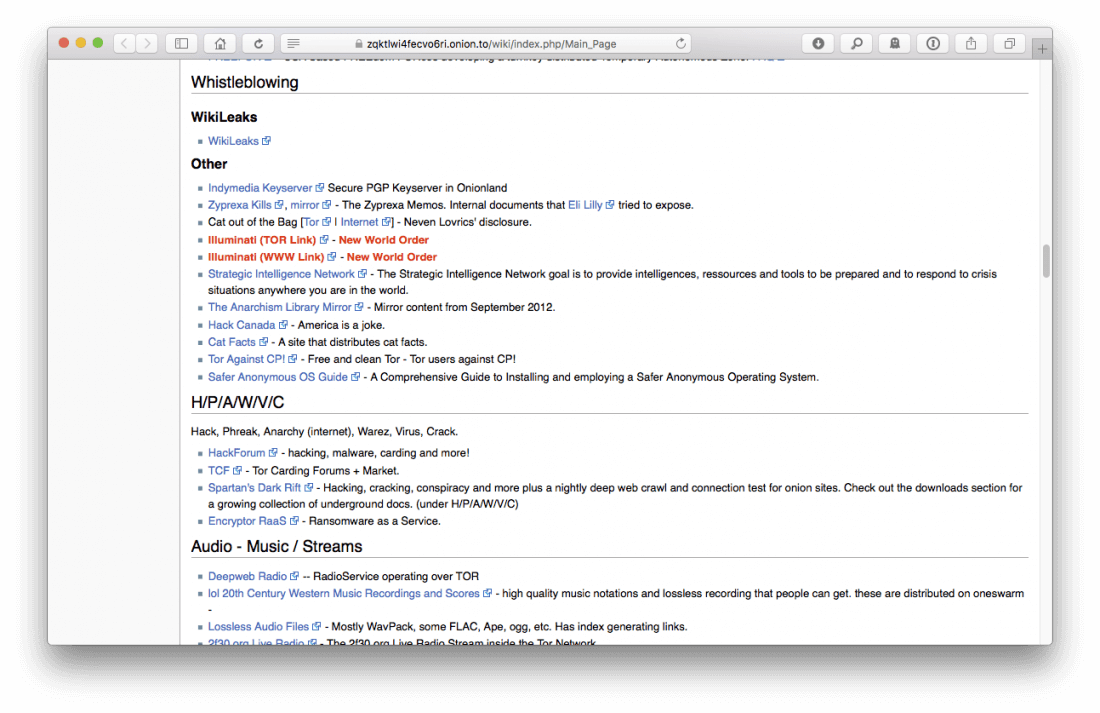
Task: Click the magnifier search extension icon
Action: (x=856, y=43)
